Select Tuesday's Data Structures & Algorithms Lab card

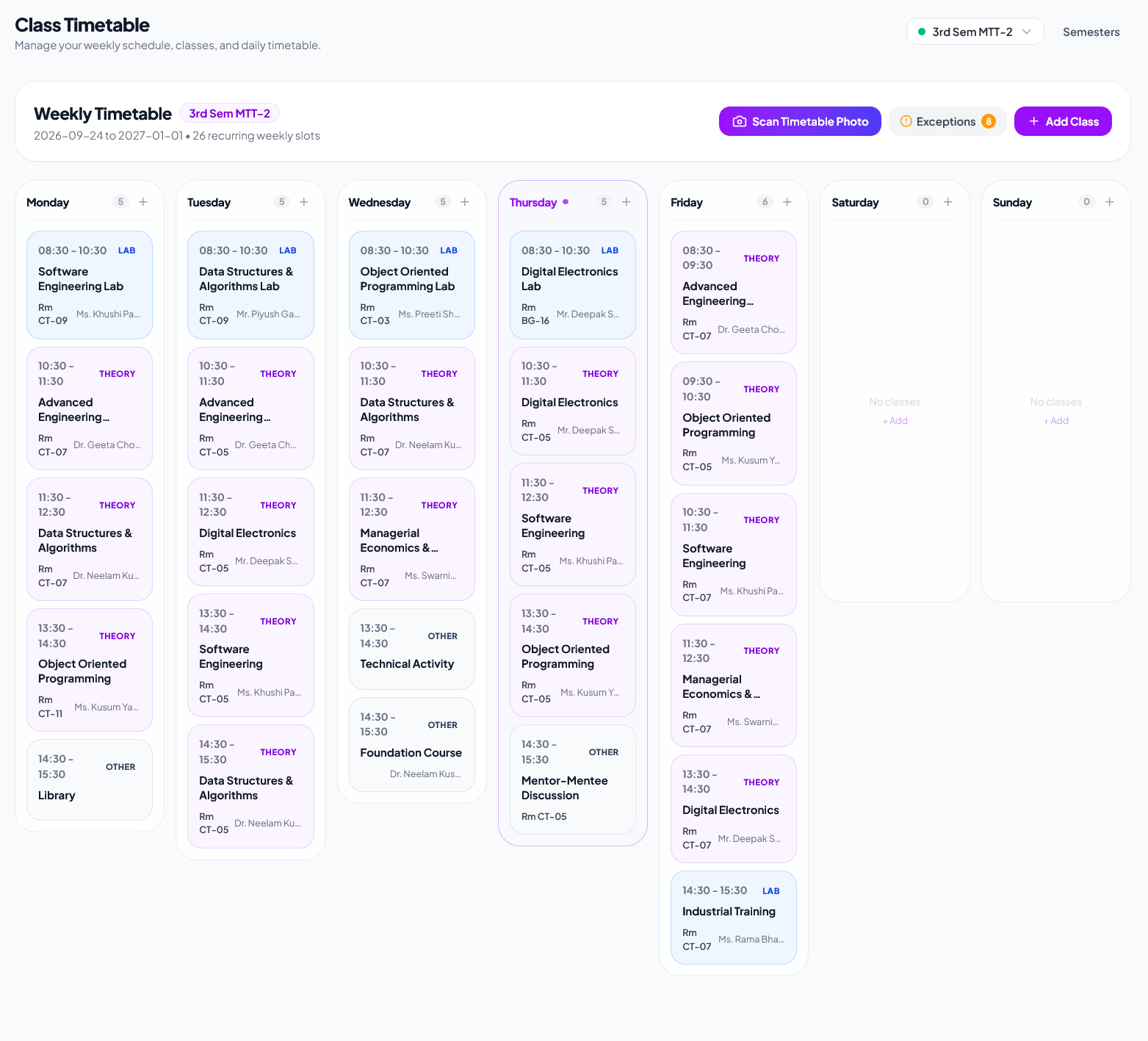tap(250, 285)
